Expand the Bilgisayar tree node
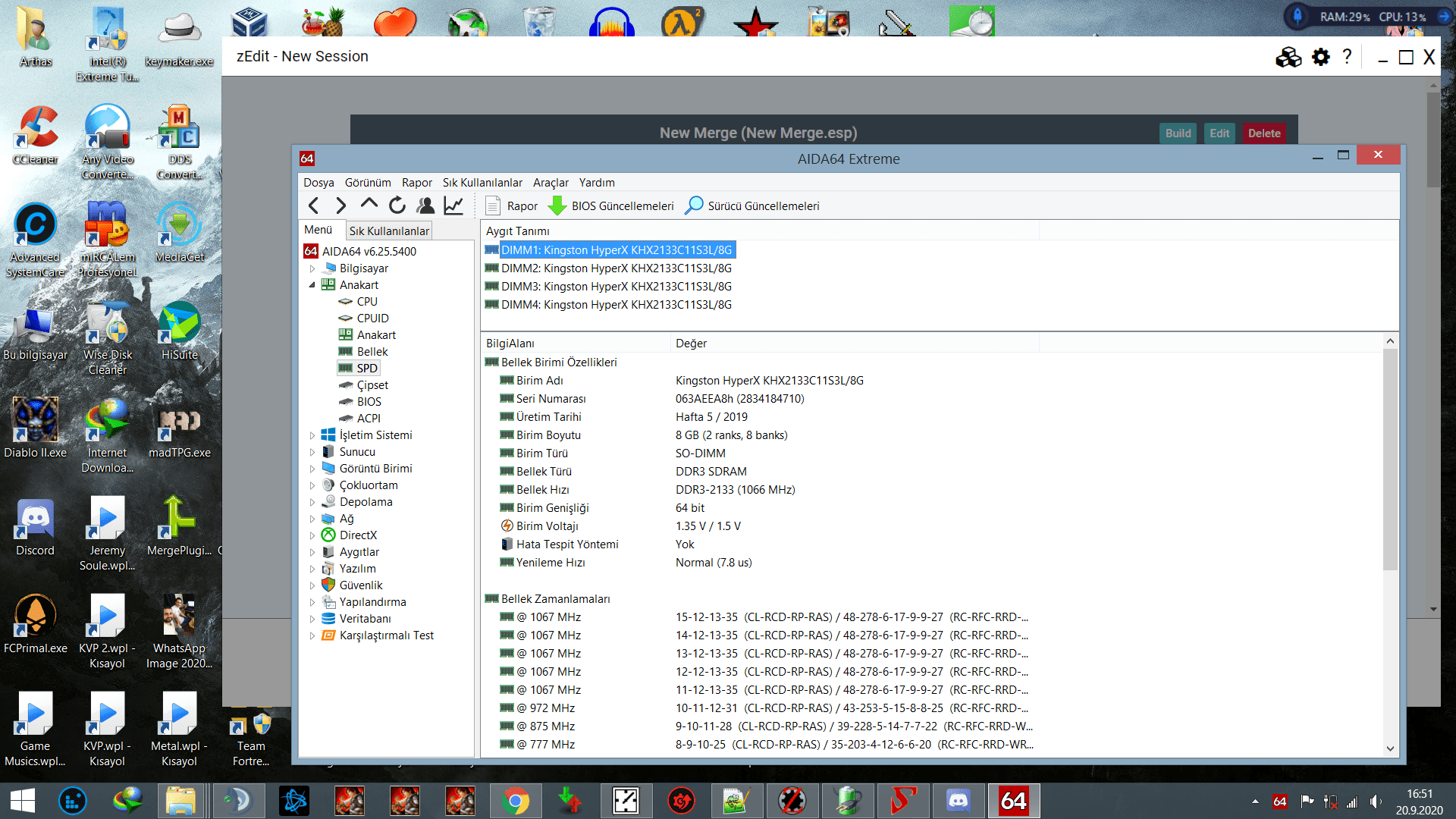This screenshot has width=1456, height=819. pyautogui.click(x=312, y=268)
